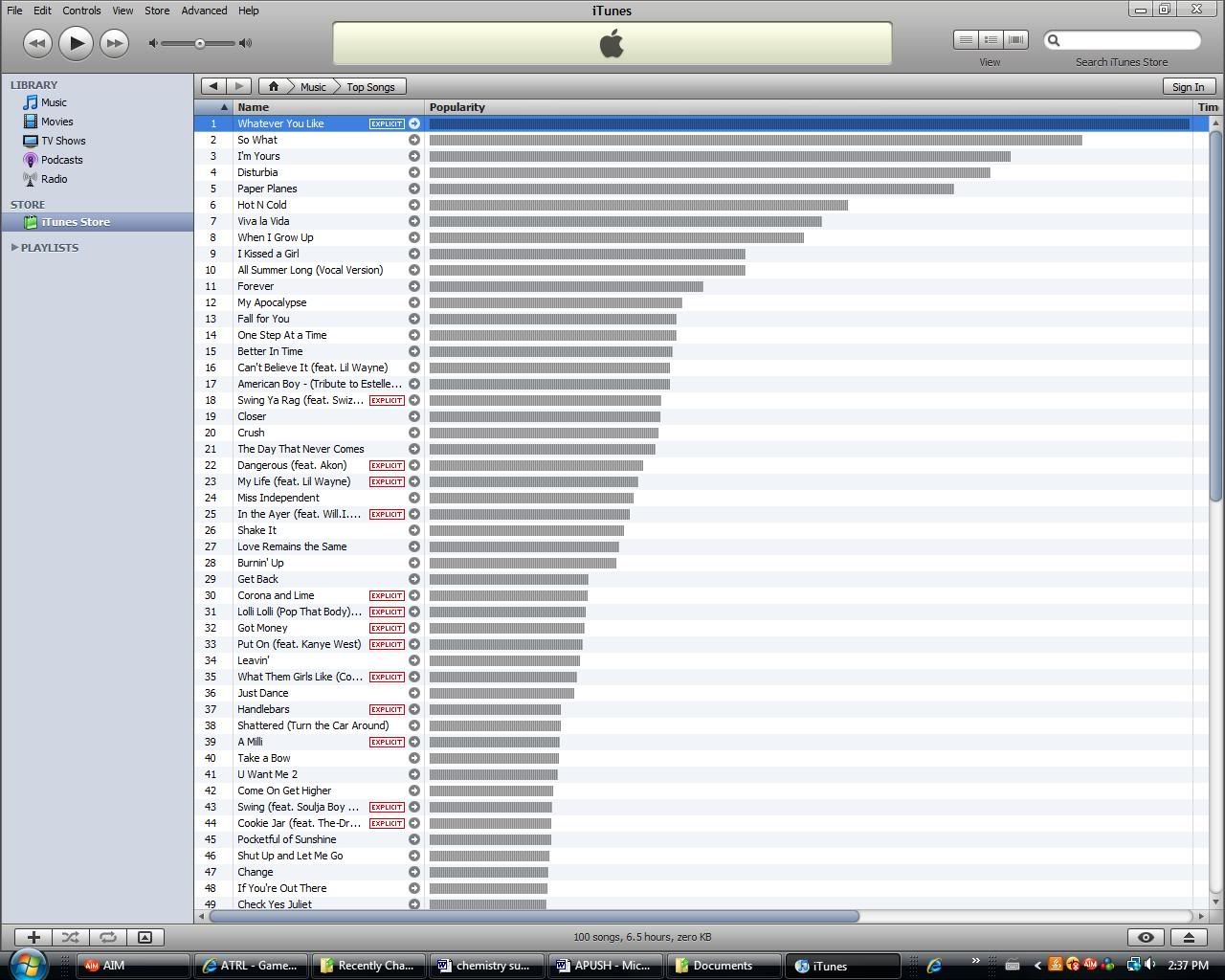The image size is (1225, 980).
Task: Expand the PLAYLISTS section
Action: pyautogui.click(x=14, y=248)
